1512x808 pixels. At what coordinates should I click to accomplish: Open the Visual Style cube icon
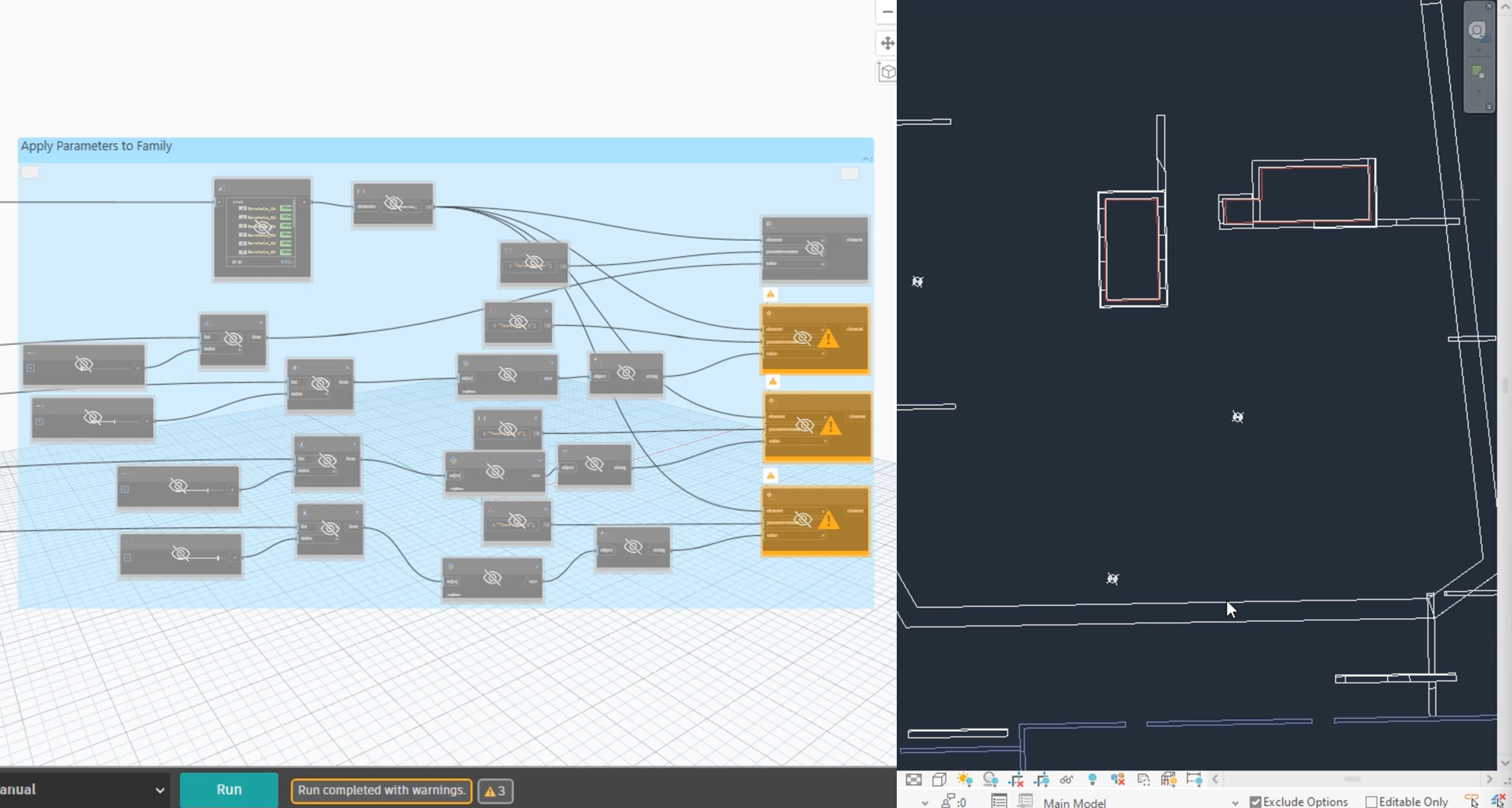pyautogui.click(x=939, y=779)
